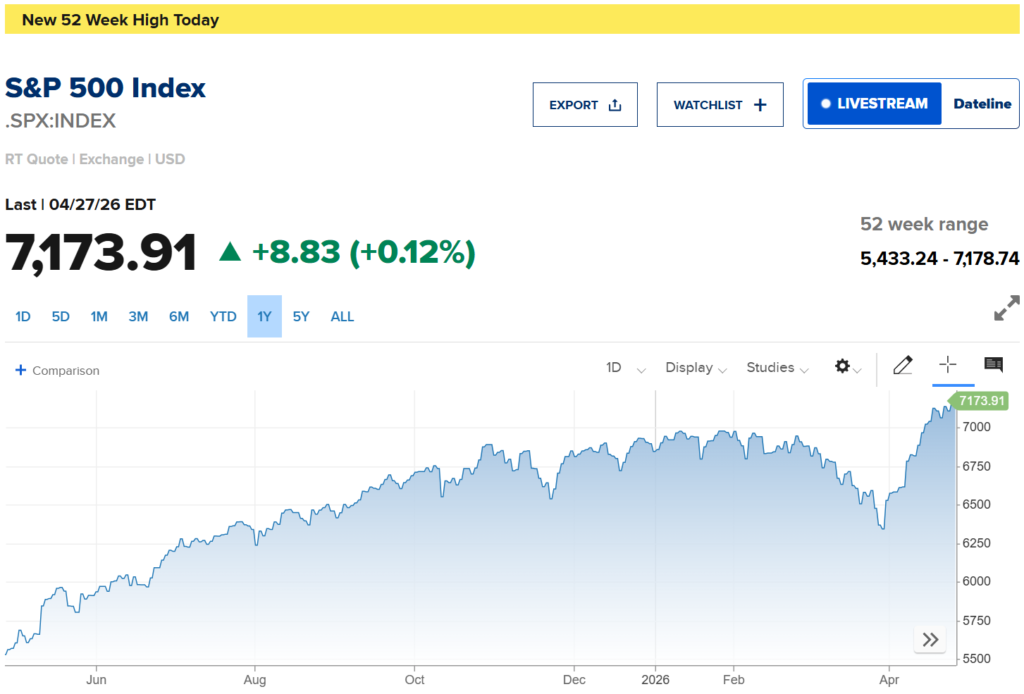Click the New 52 Week High banner
The image size is (1024, 694).
(x=512, y=19)
